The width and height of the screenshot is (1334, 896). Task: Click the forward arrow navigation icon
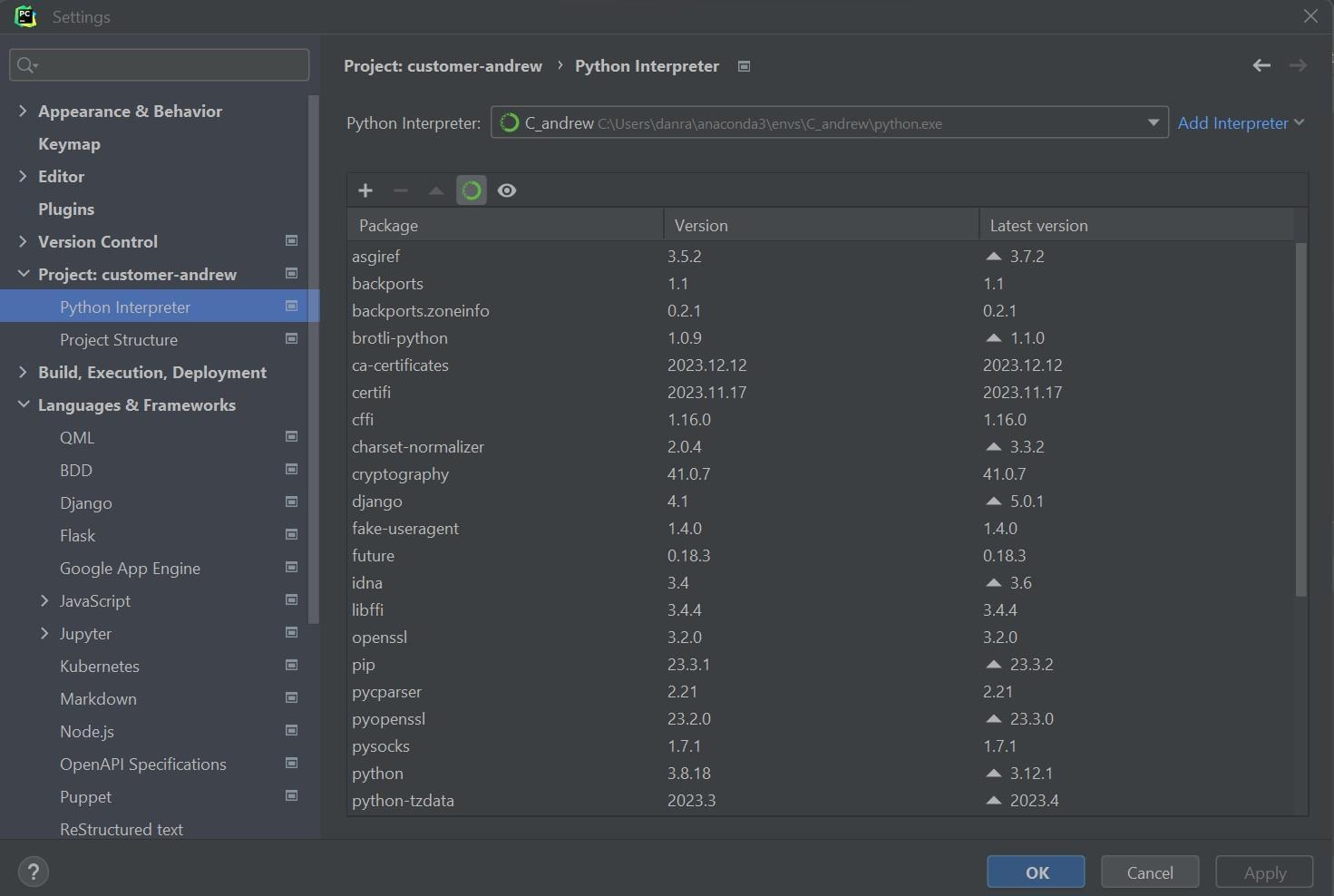pyautogui.click(x=1298, y=65)
